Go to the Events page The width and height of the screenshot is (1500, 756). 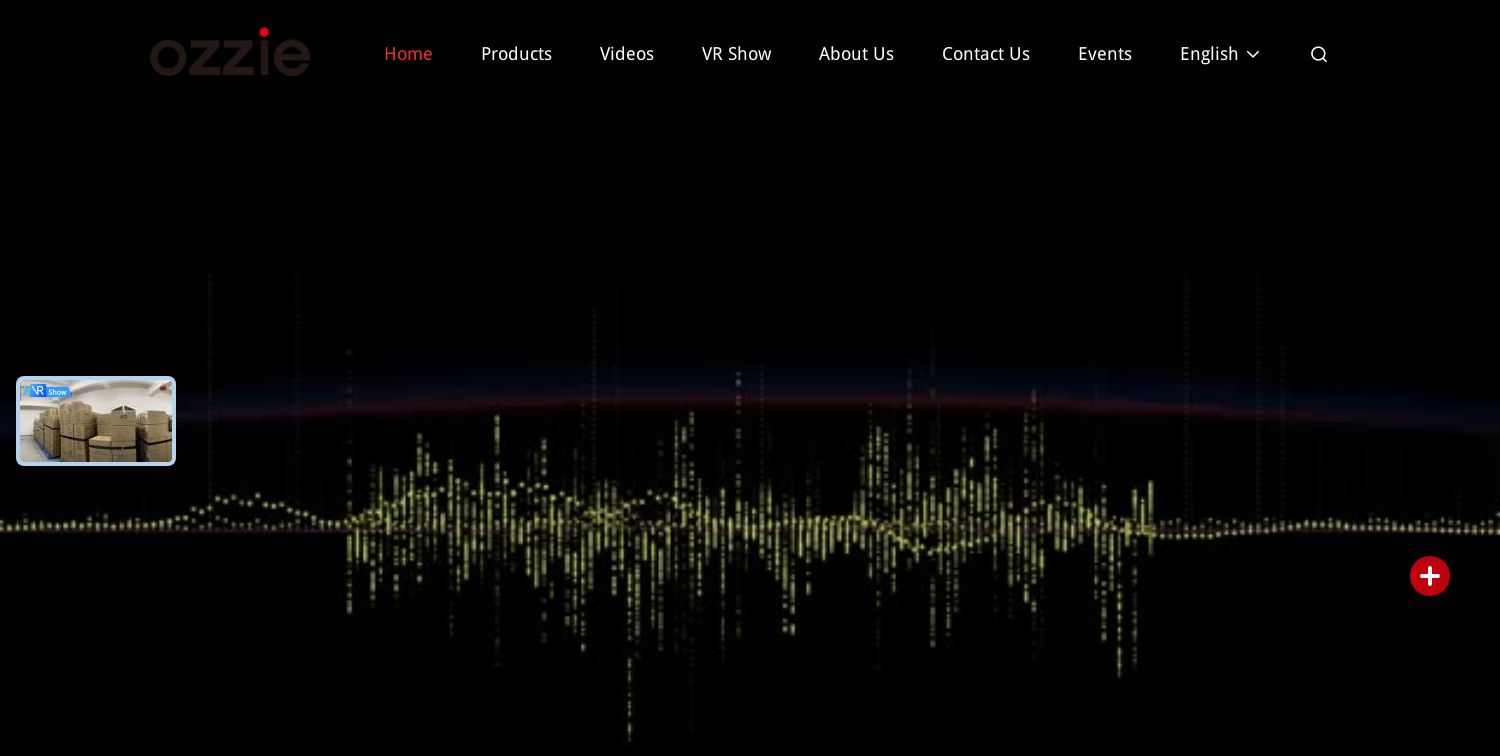tap(1105, 54)
